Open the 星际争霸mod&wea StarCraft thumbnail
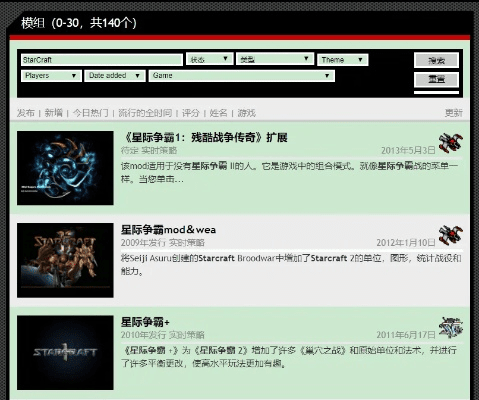The height and width of the screenshot is (400, 479). (x=65, y=260)
